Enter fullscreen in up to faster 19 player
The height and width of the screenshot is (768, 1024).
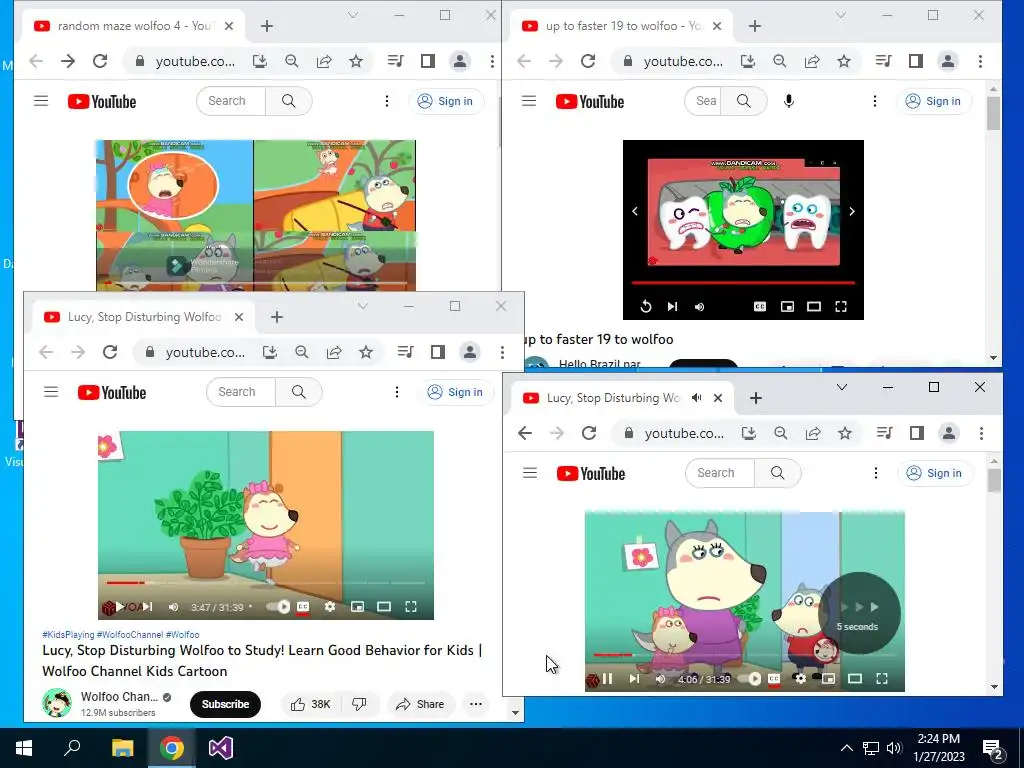coord(841,306)
